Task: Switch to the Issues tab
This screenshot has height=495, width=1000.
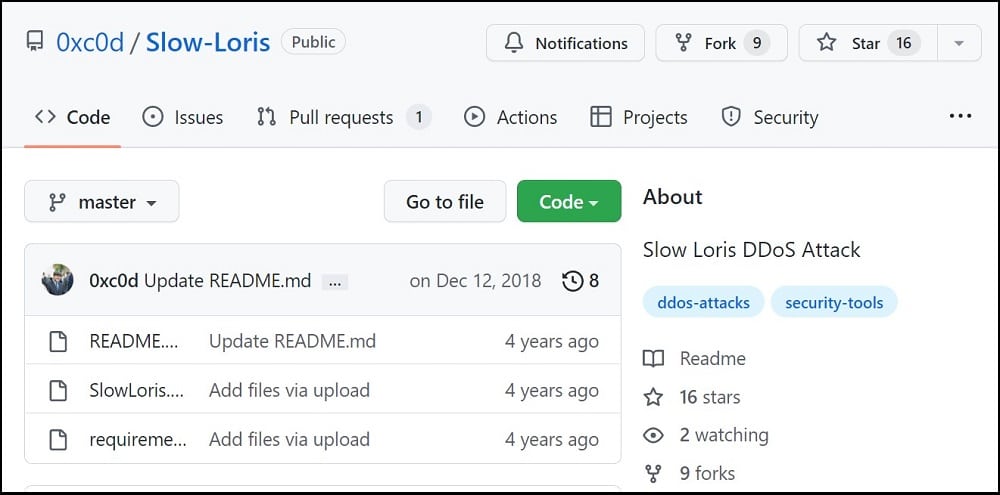Action: [x=182, y=117]
